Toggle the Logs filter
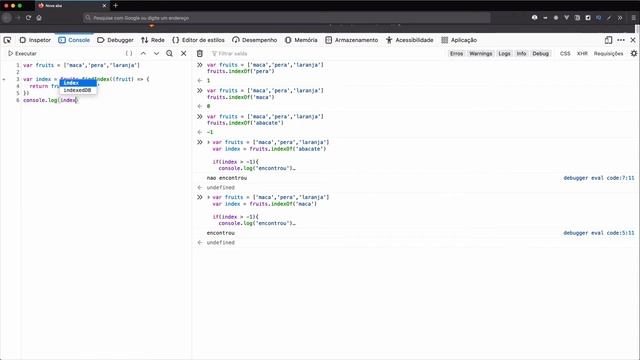 [504, 53]
